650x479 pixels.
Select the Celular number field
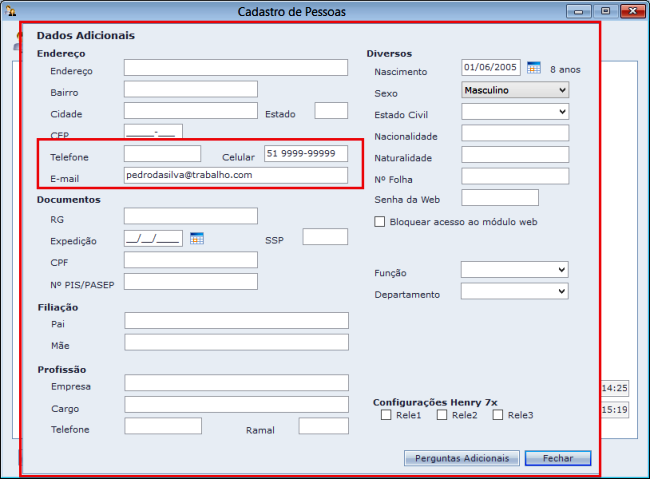click(x=306, y=153)
